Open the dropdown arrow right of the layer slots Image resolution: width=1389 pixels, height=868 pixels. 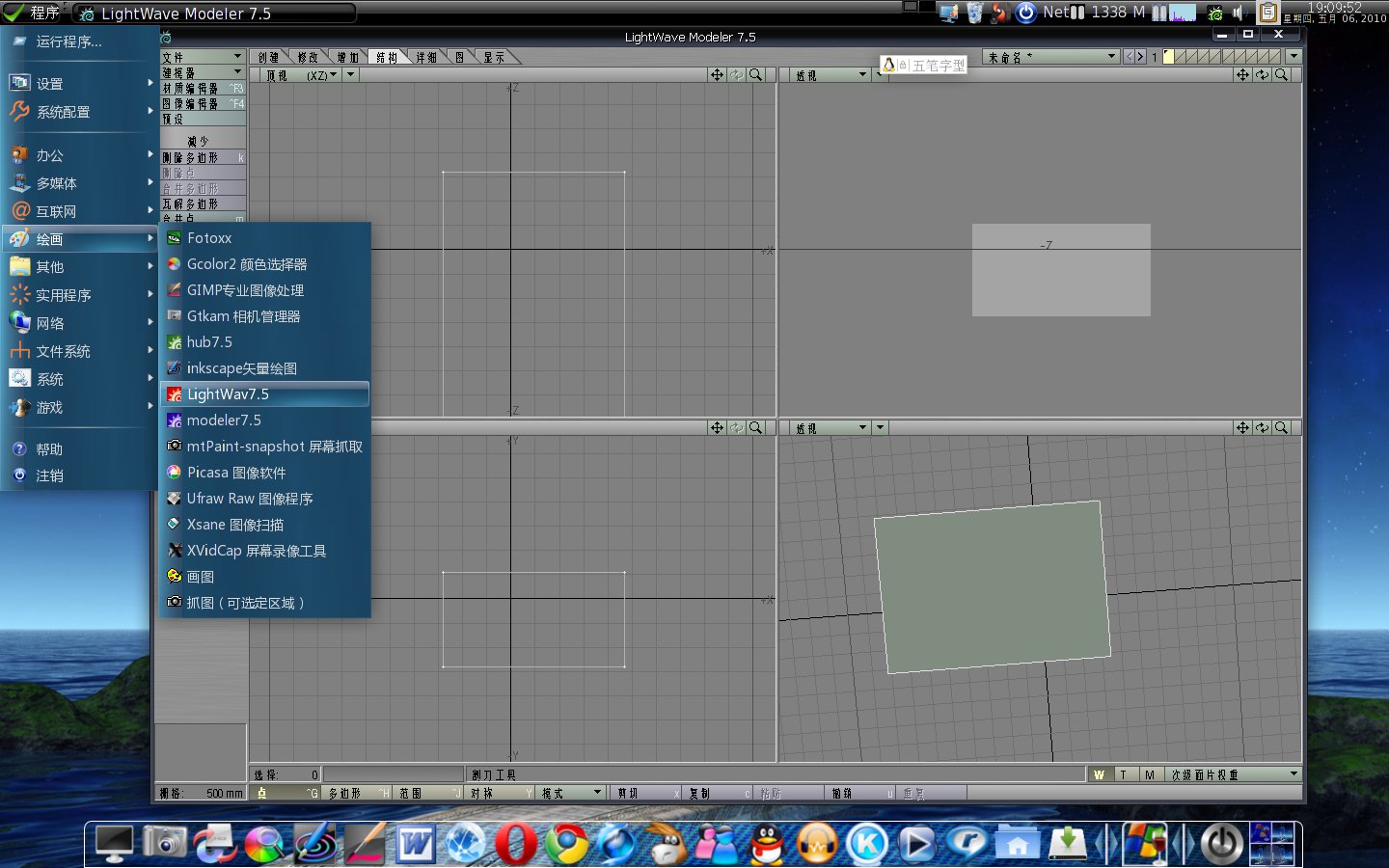[x=1294, y=57]
